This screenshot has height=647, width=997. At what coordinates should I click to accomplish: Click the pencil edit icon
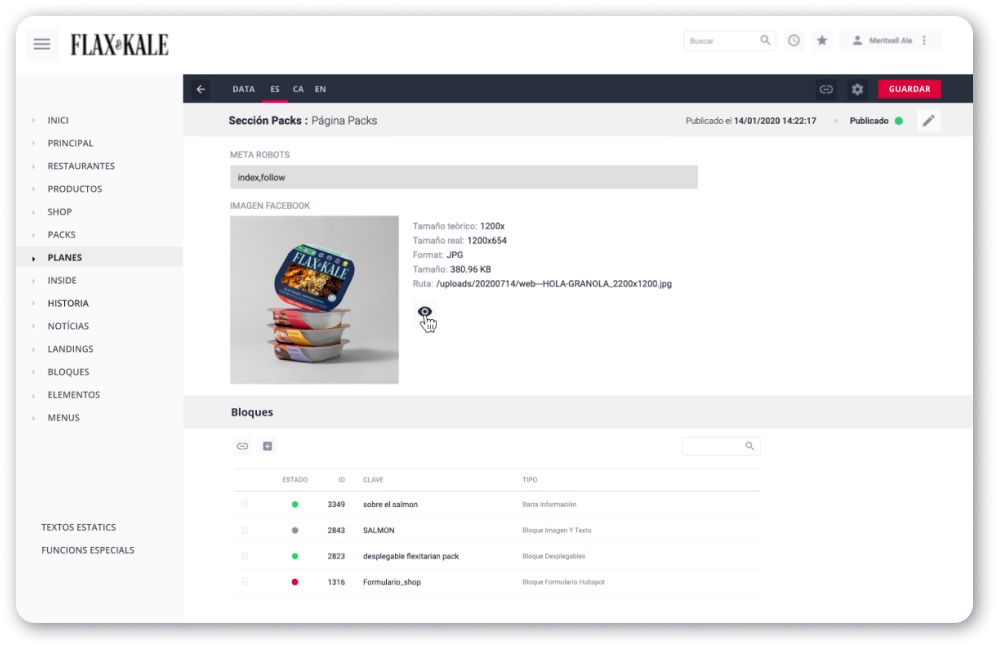pos(928,121)
